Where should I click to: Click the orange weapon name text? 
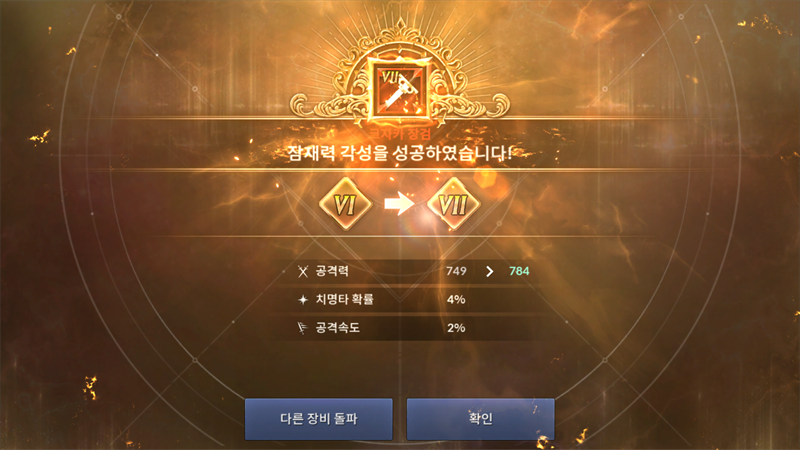(x=400, y=134)
